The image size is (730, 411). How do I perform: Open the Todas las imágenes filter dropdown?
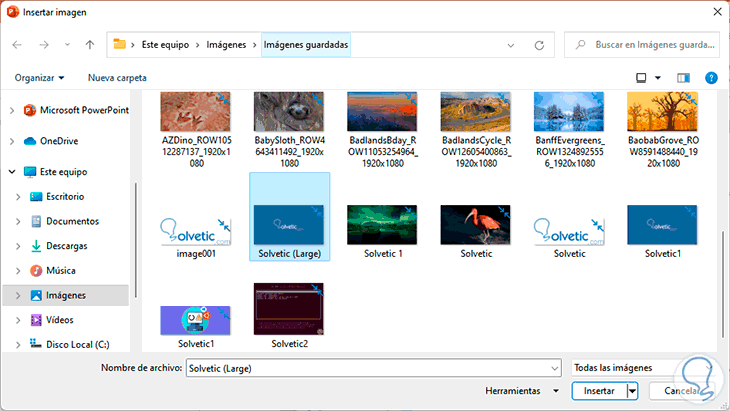click(644, 368)
